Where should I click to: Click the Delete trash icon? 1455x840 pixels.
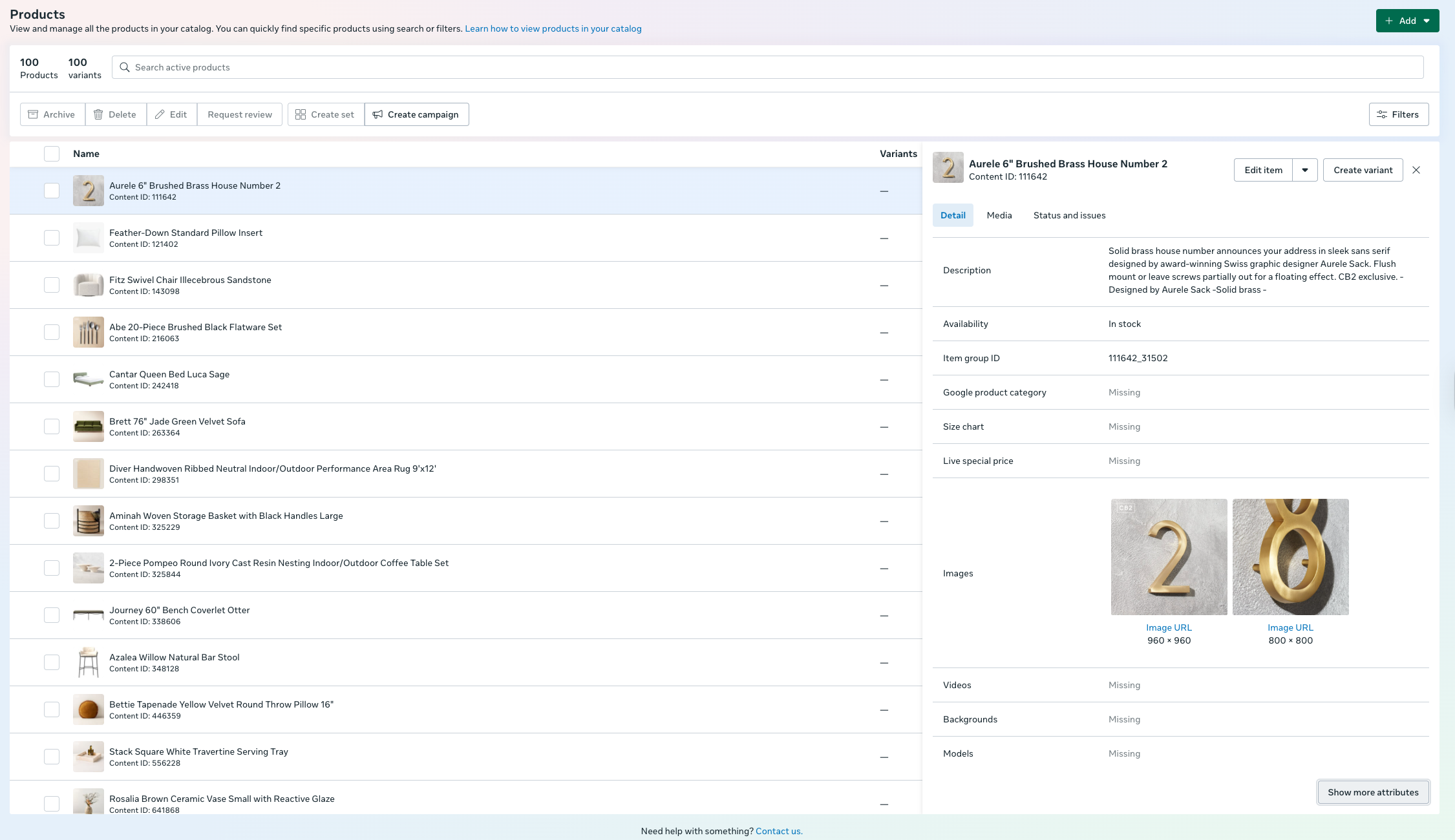(x=98, y=114)
